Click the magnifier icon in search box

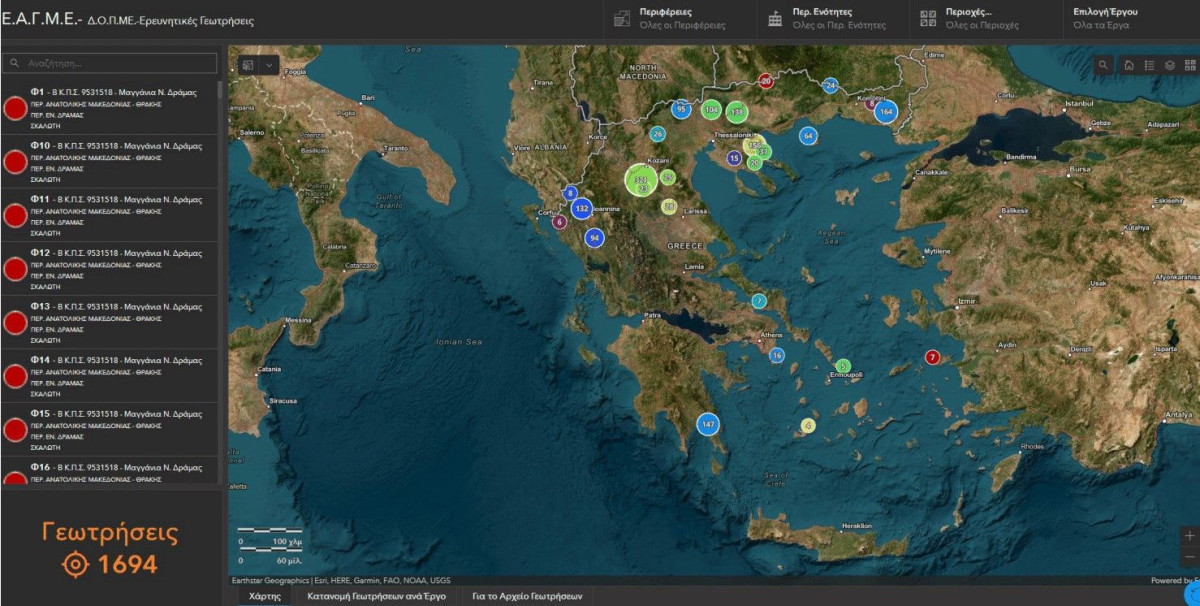[14, 63]
